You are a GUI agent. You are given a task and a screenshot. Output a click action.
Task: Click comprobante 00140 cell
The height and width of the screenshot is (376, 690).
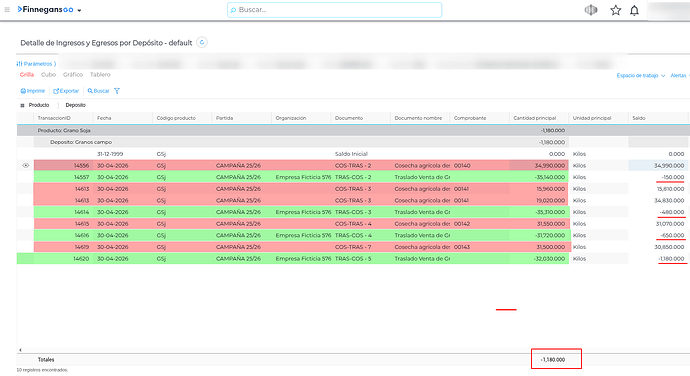click(479, 166)
